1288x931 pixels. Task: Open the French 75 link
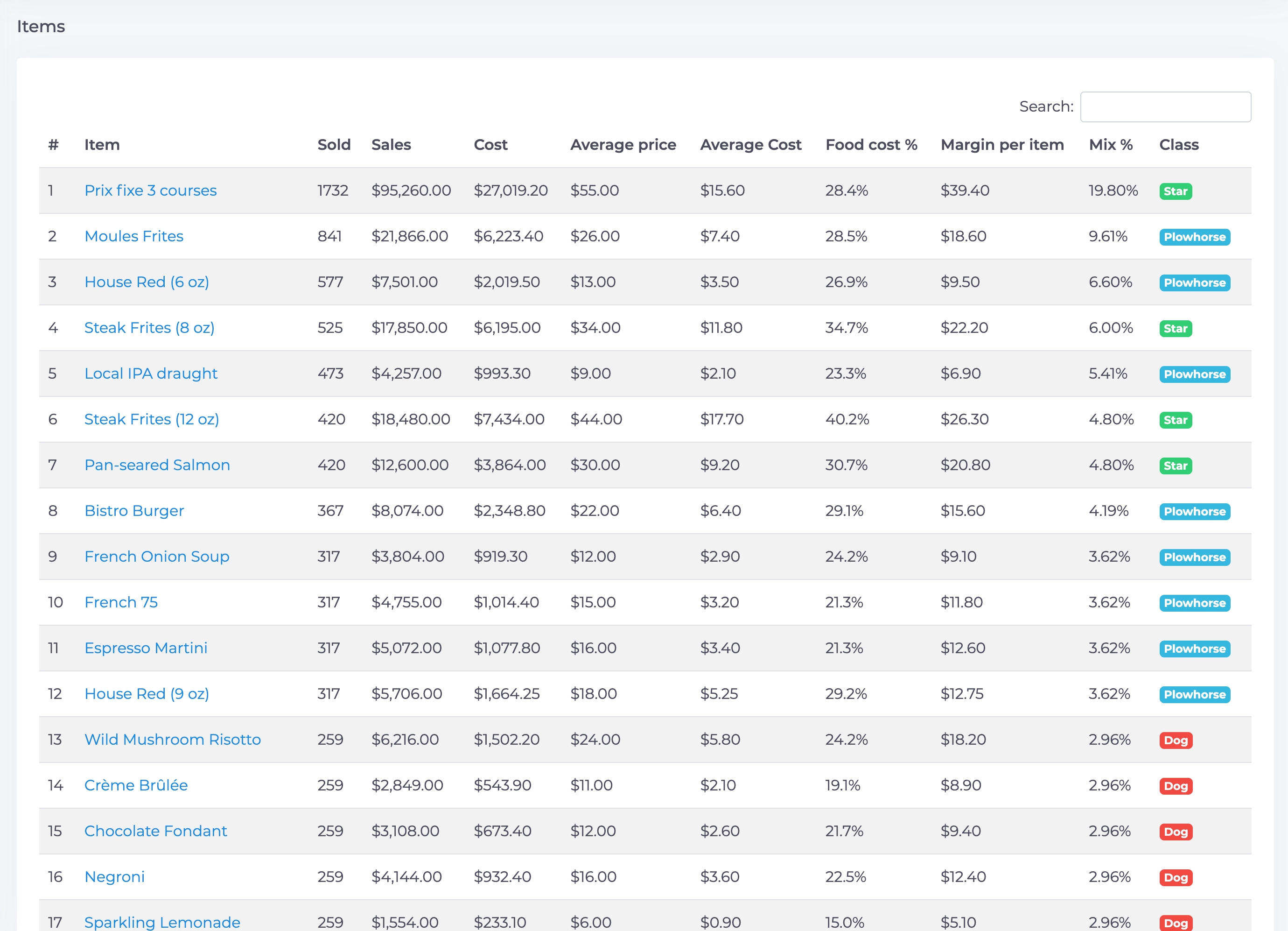(121, 602)
